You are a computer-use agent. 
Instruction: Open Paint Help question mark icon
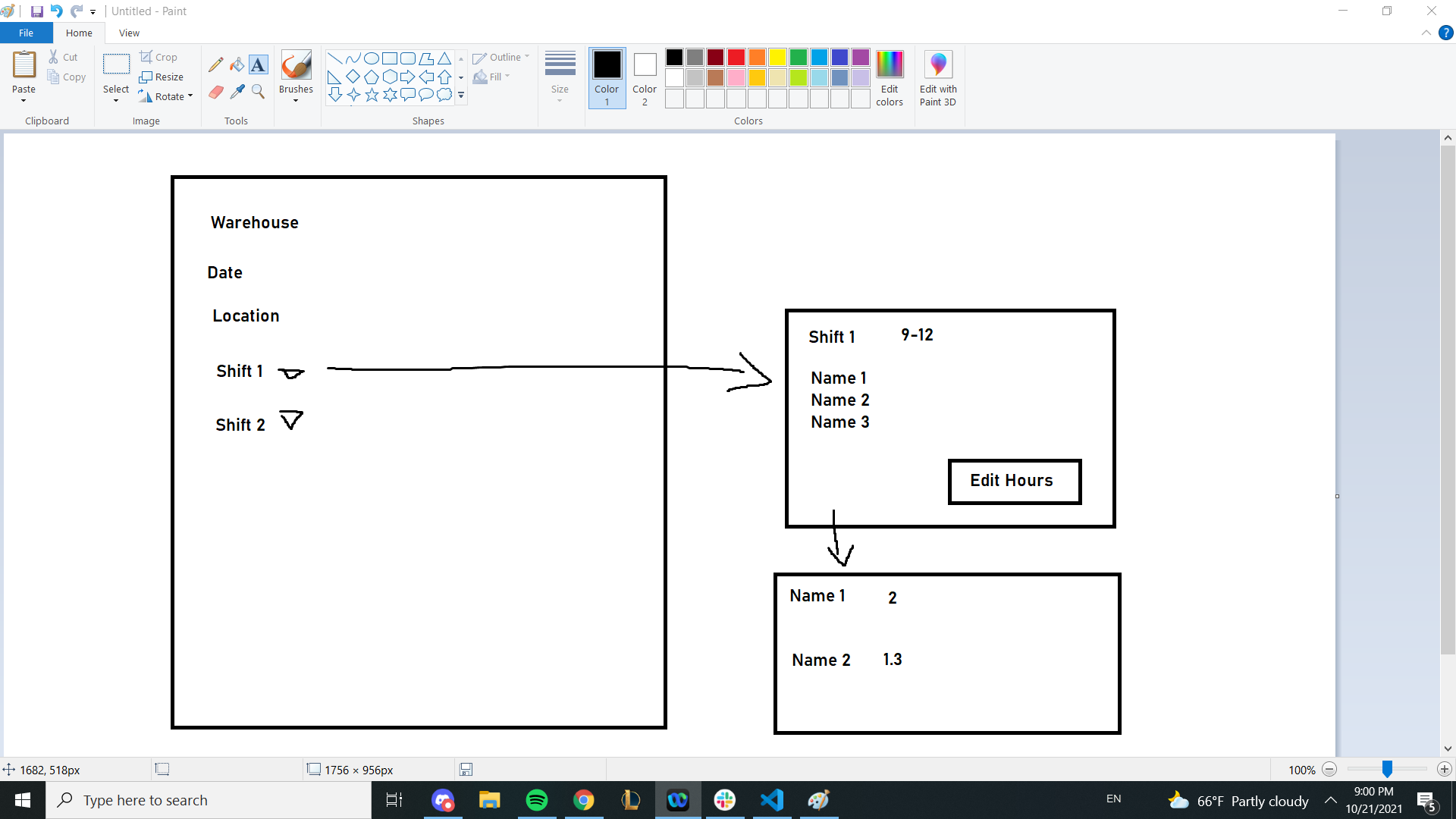(x=1445, y=33)
